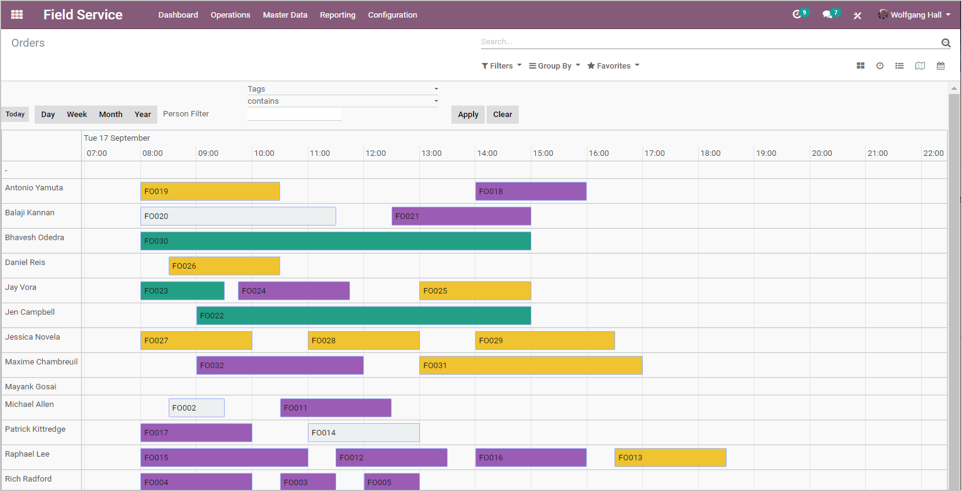This screenshot has height=491, width=962.
Task: Open order FO018 purple bar
Action: tap(531, 191)
